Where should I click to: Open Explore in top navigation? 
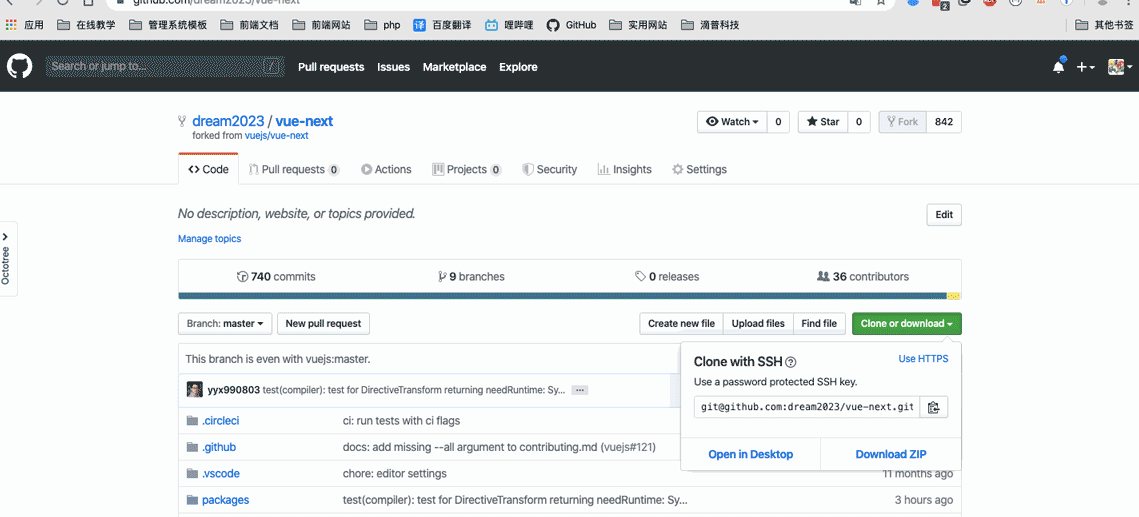tap(519, 67)
